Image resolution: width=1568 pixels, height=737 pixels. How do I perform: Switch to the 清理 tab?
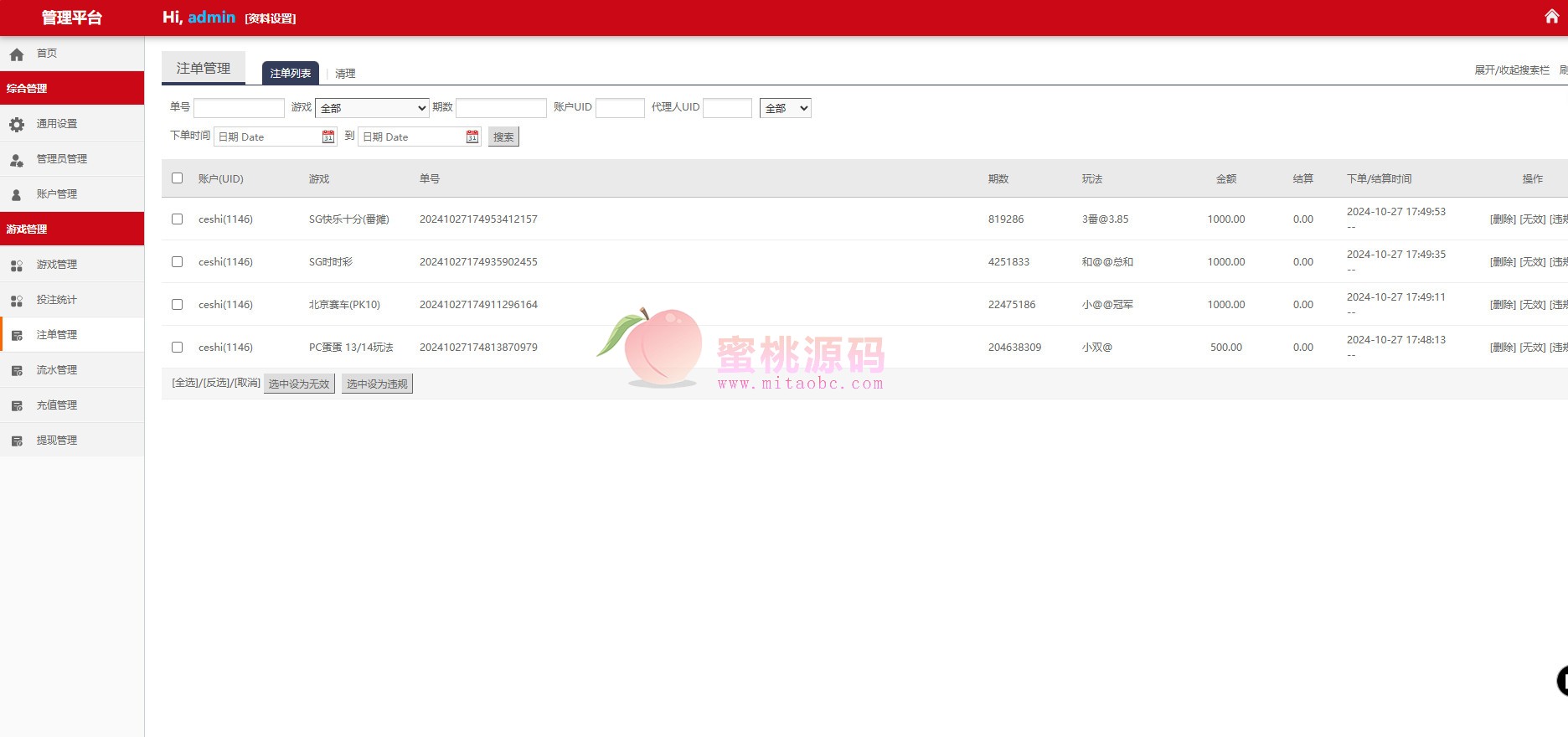point(345,74)
